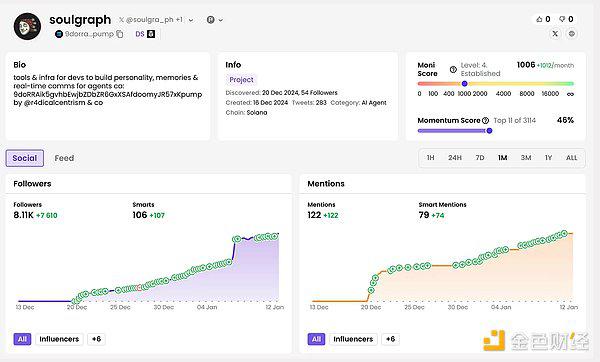600x362 pixels.
Task: Click the thumbs up vote icon
Action: pos(539,19)
